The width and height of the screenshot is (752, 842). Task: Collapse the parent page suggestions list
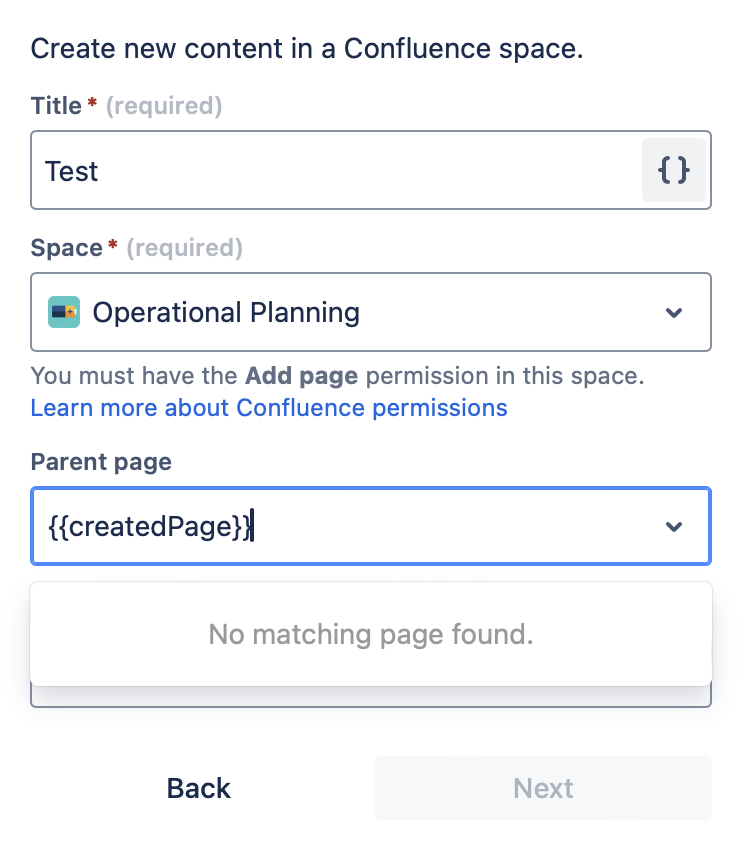(x=674, y=526)
